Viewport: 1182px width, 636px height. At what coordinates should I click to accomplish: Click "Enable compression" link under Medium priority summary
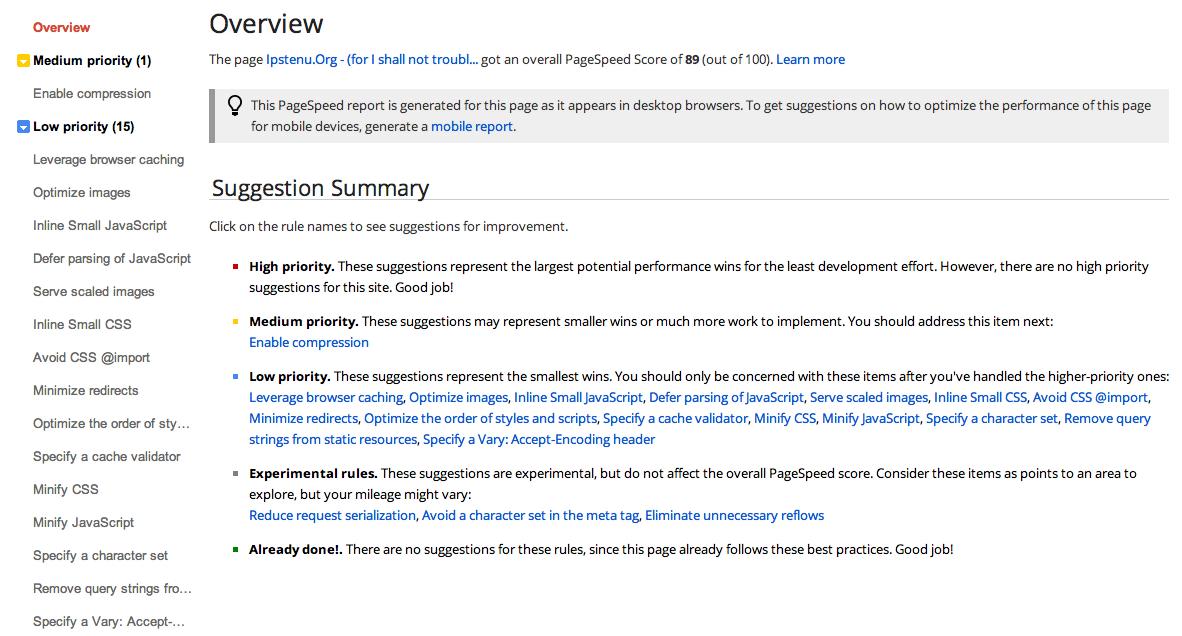(309, 343)
